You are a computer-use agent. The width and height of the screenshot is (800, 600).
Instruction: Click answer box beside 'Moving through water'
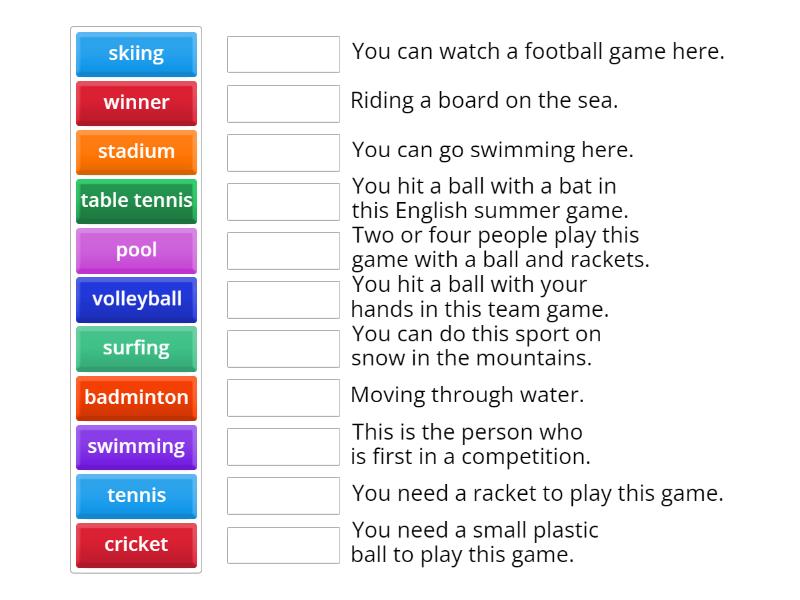coord(283,397)
